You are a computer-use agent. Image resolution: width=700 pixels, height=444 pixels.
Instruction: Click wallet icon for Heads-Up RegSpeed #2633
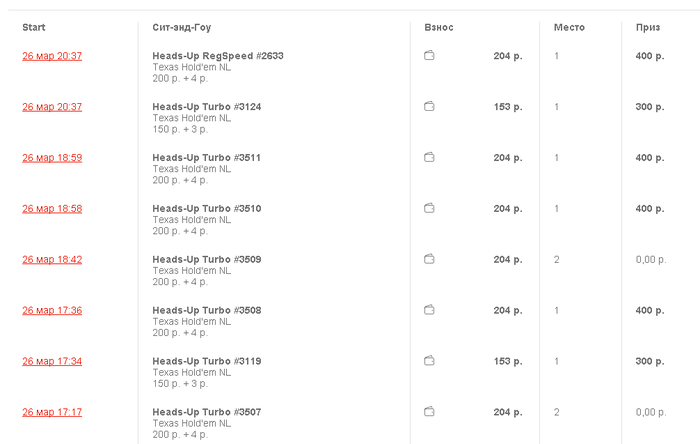429,55
